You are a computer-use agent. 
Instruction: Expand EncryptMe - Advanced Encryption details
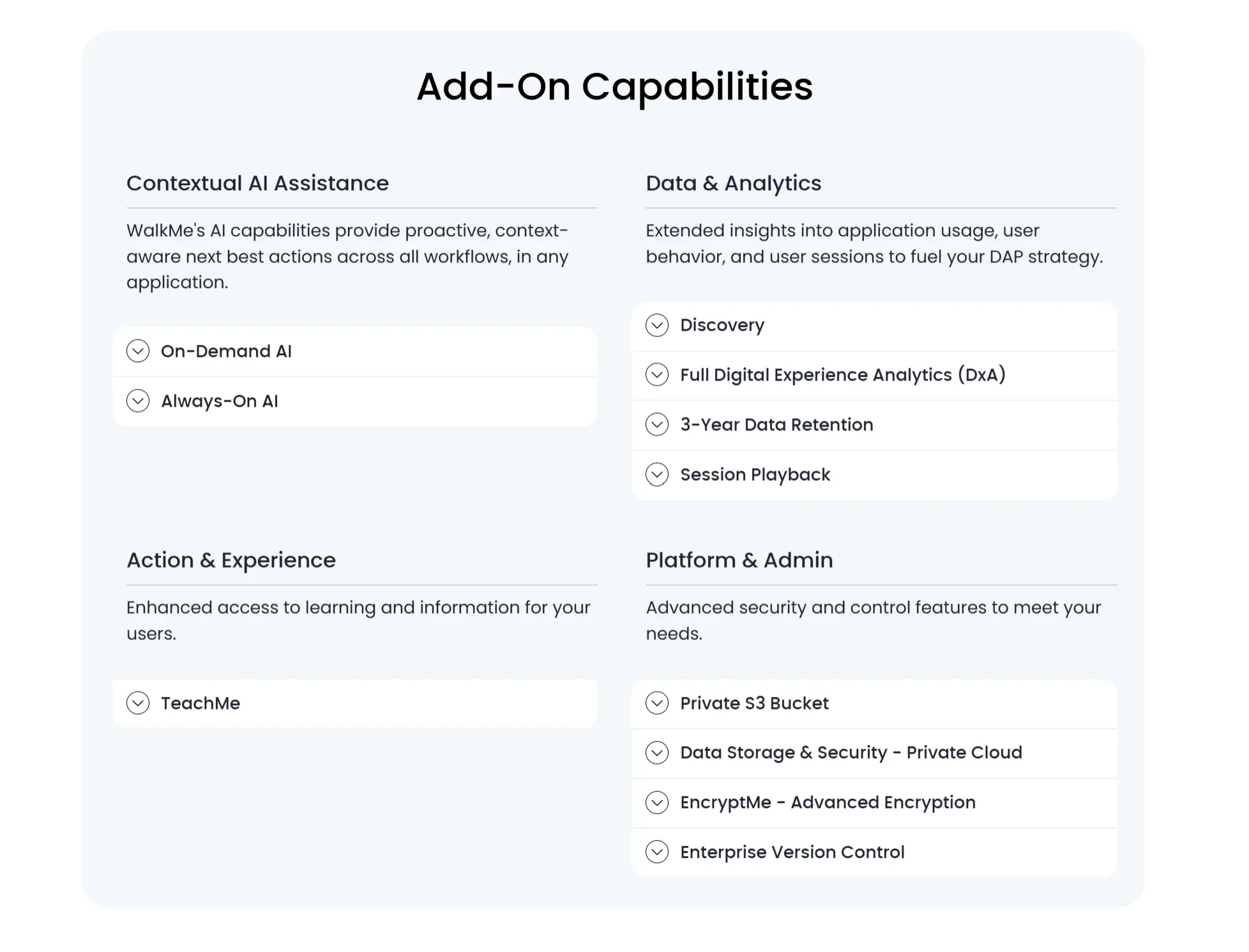pyautogui.click(x=828, y=803)
